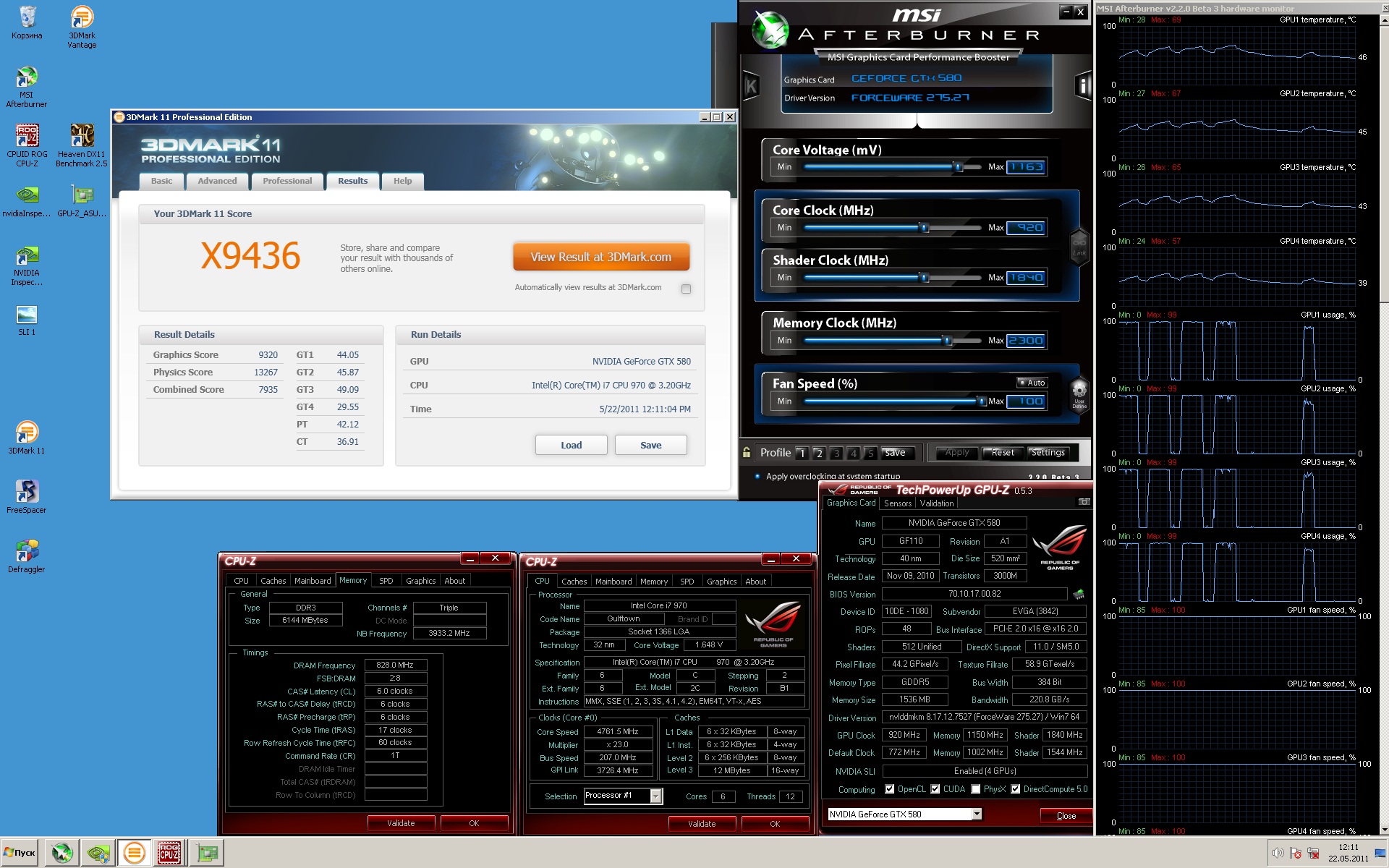Open 3DMark 11 desktop shortcut

(27, 438)
